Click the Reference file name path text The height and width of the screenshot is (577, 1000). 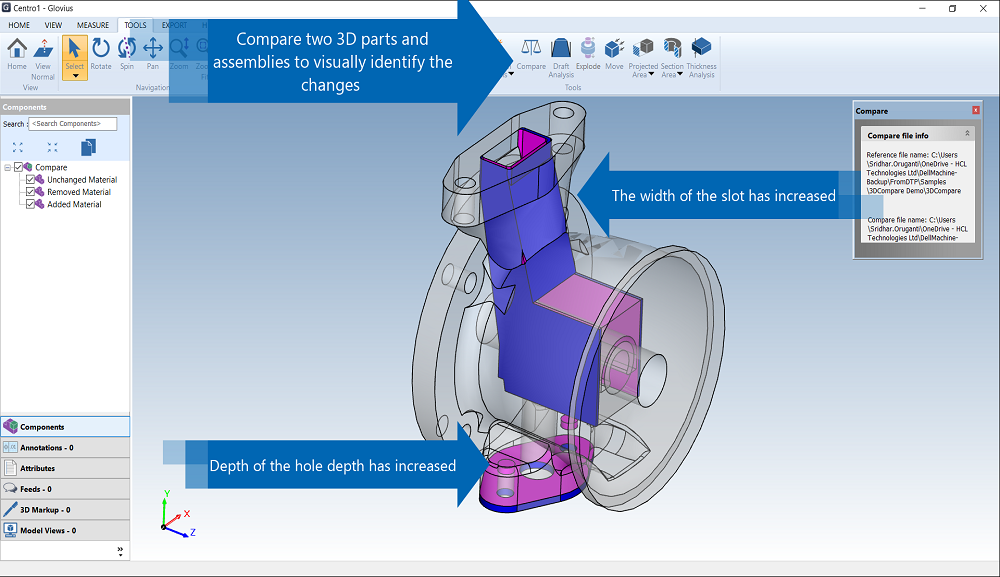click(916, 173)
